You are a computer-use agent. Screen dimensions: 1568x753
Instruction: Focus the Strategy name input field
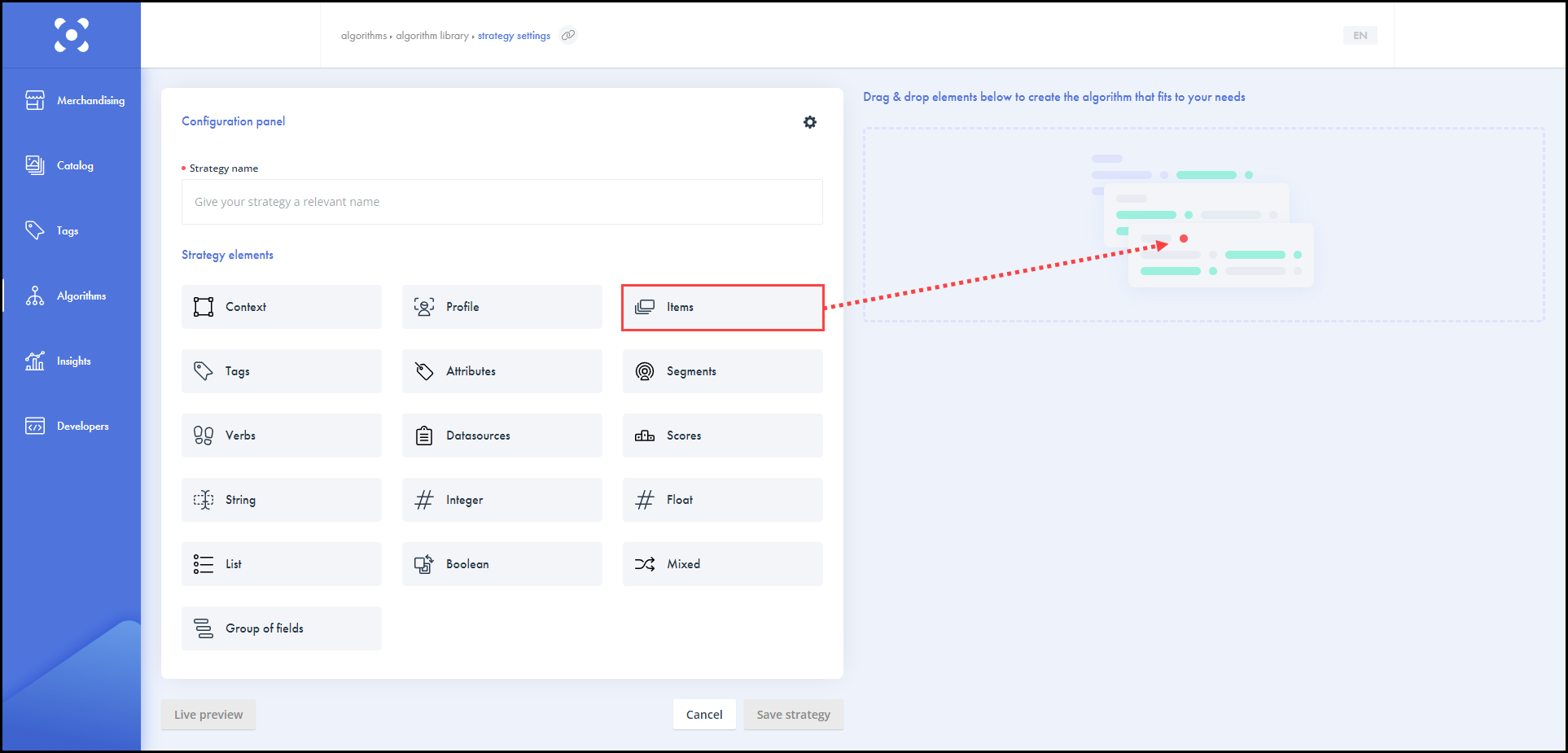pyautogui.click(x=502, y=202)
